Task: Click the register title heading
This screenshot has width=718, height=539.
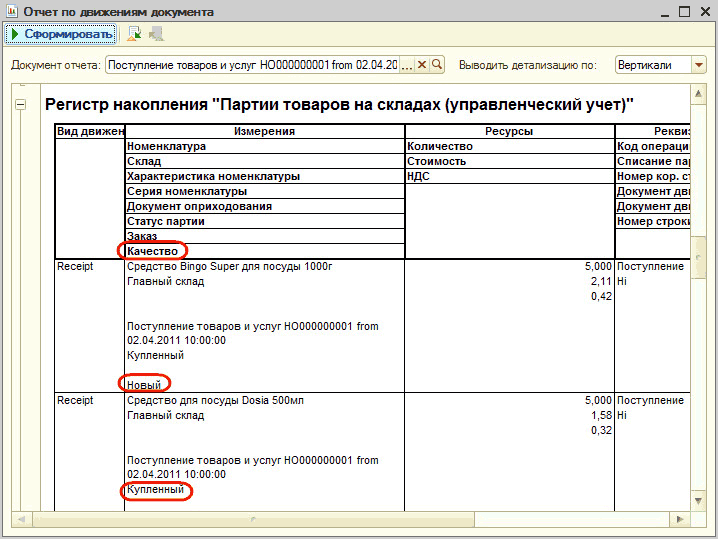Action: [x=339, y=105]
